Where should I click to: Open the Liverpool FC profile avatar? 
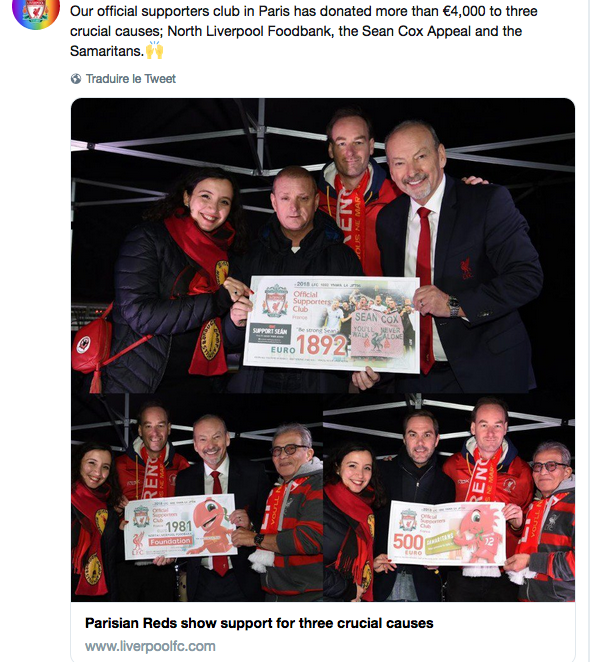tap(36, 11)
